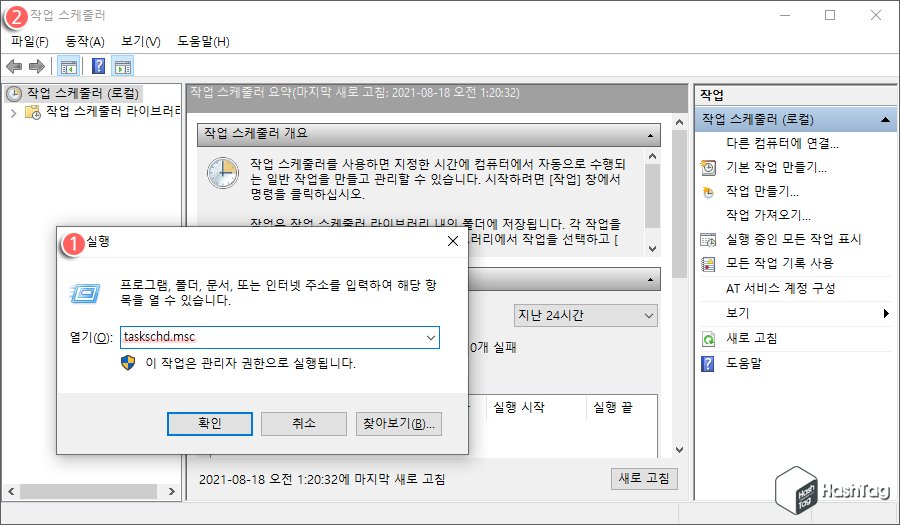
Task: Click the 실행 끝 column header
Action: point(612,407)
